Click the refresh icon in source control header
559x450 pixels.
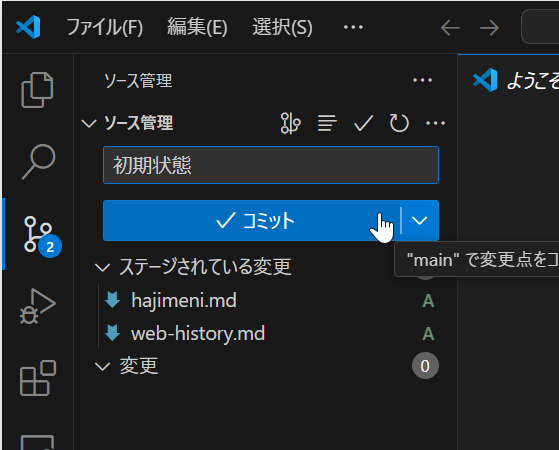click(x=399, y=123)
